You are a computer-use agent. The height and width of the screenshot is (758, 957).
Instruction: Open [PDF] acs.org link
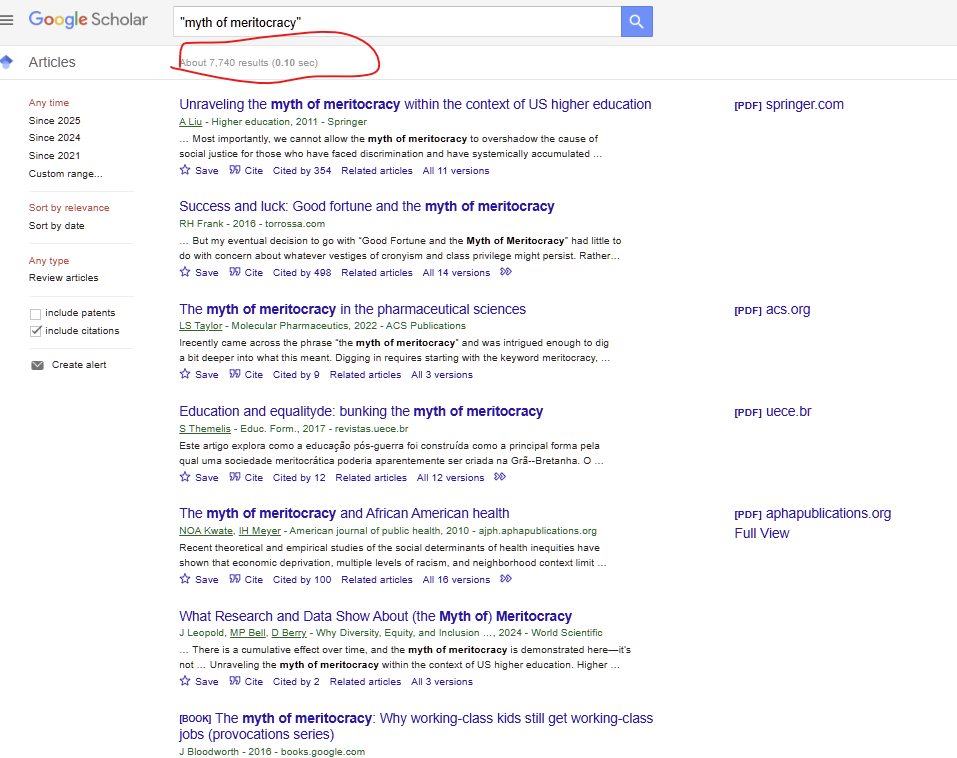[x=772, y=309]
